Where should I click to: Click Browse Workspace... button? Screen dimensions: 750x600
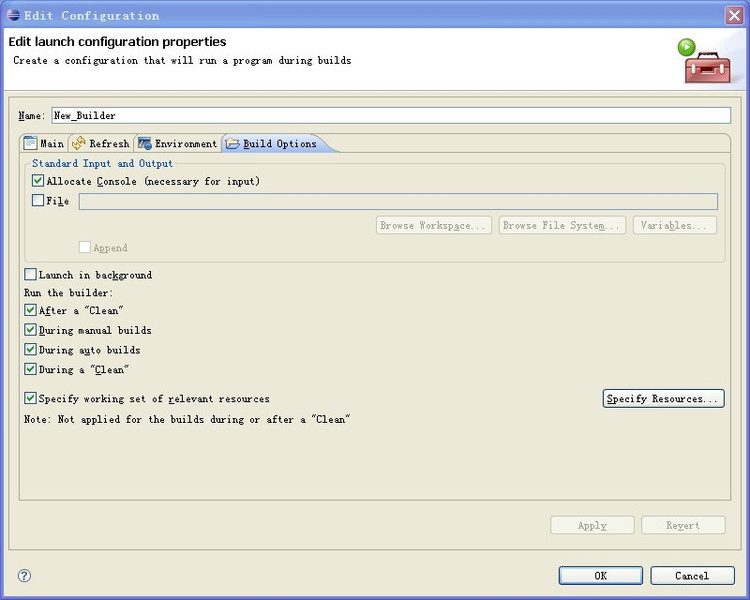[433, 225]
